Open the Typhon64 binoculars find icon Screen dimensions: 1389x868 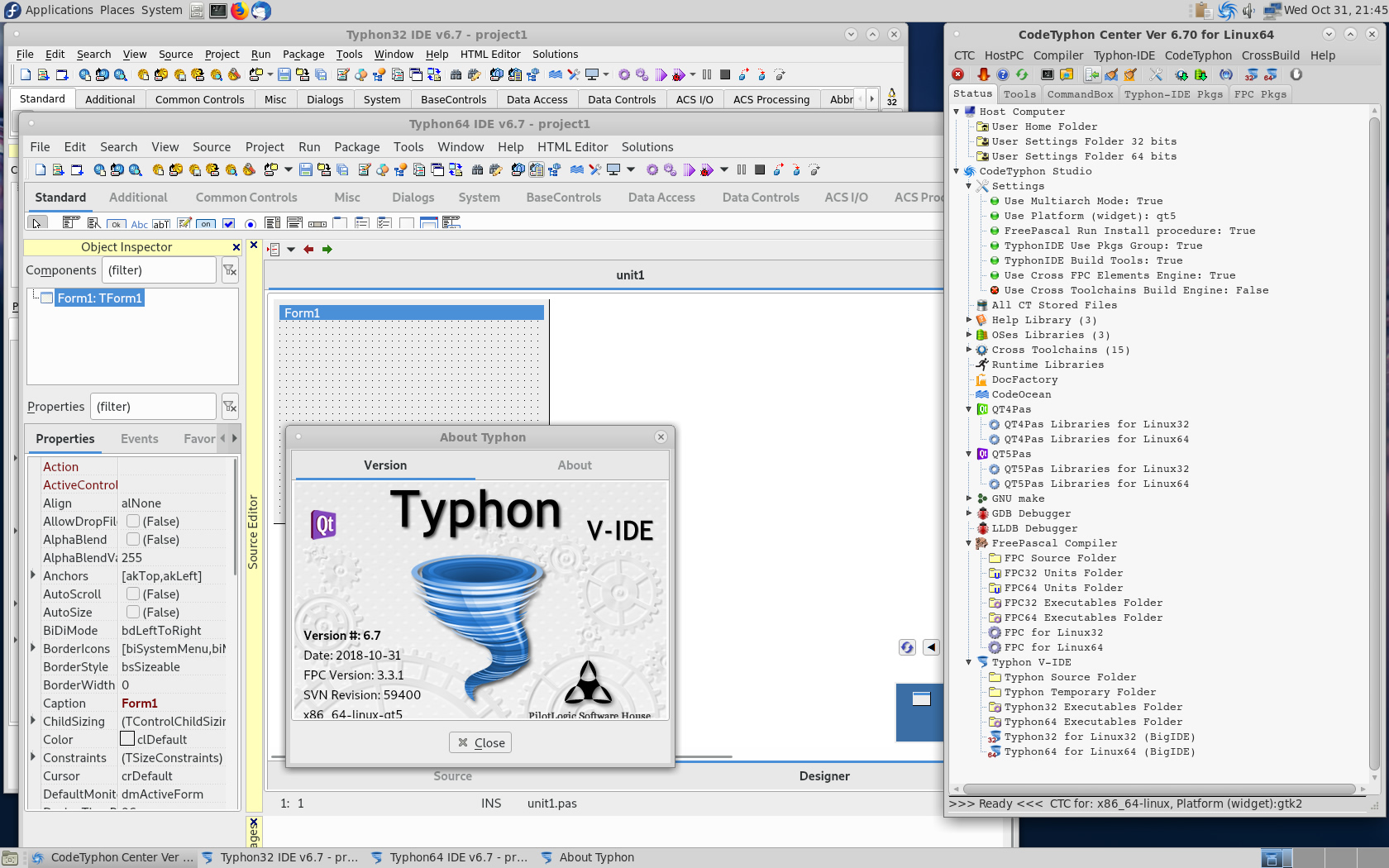point(477,169)
